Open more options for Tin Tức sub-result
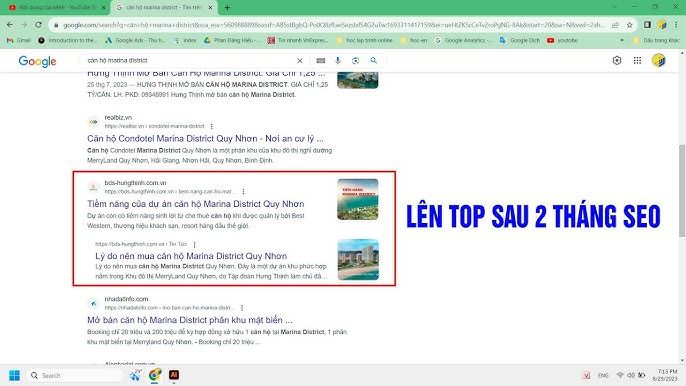The height and width of the screenshot is (386, 686). point(194,244)
